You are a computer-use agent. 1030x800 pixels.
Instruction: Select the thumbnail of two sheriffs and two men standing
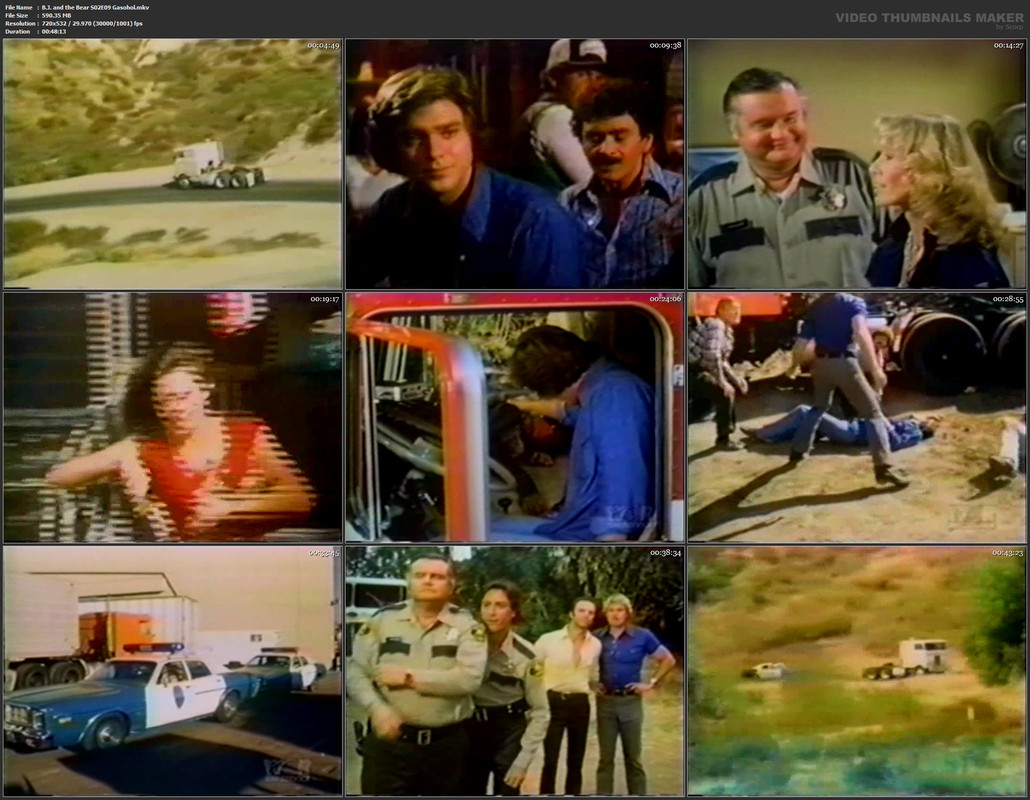(515, 671)
